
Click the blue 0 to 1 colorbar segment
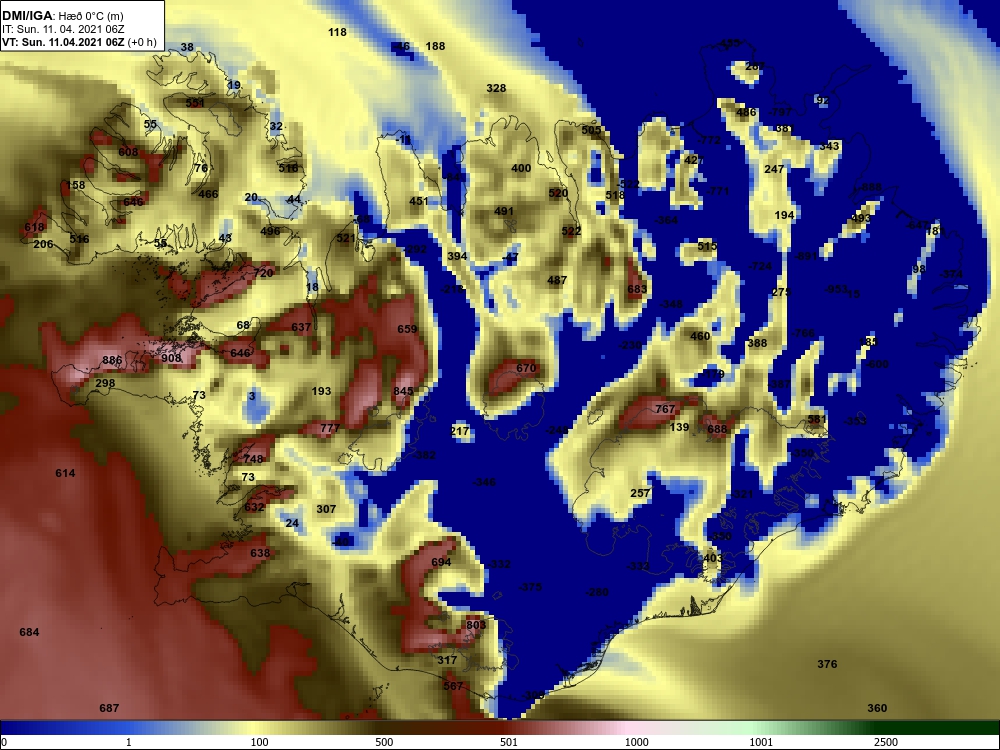pos(64,728)
